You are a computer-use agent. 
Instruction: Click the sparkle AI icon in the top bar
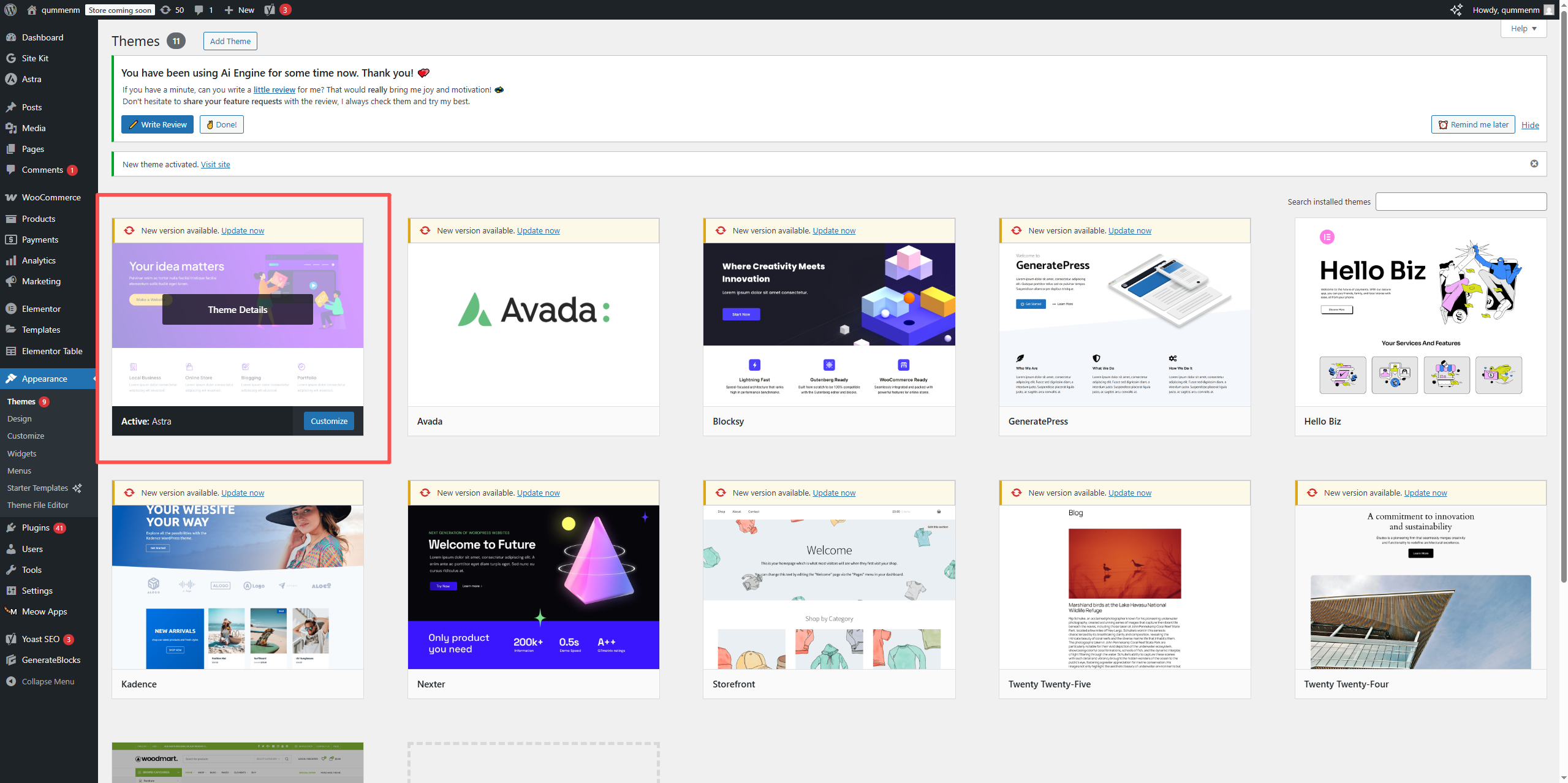[x=1456, y=10]
